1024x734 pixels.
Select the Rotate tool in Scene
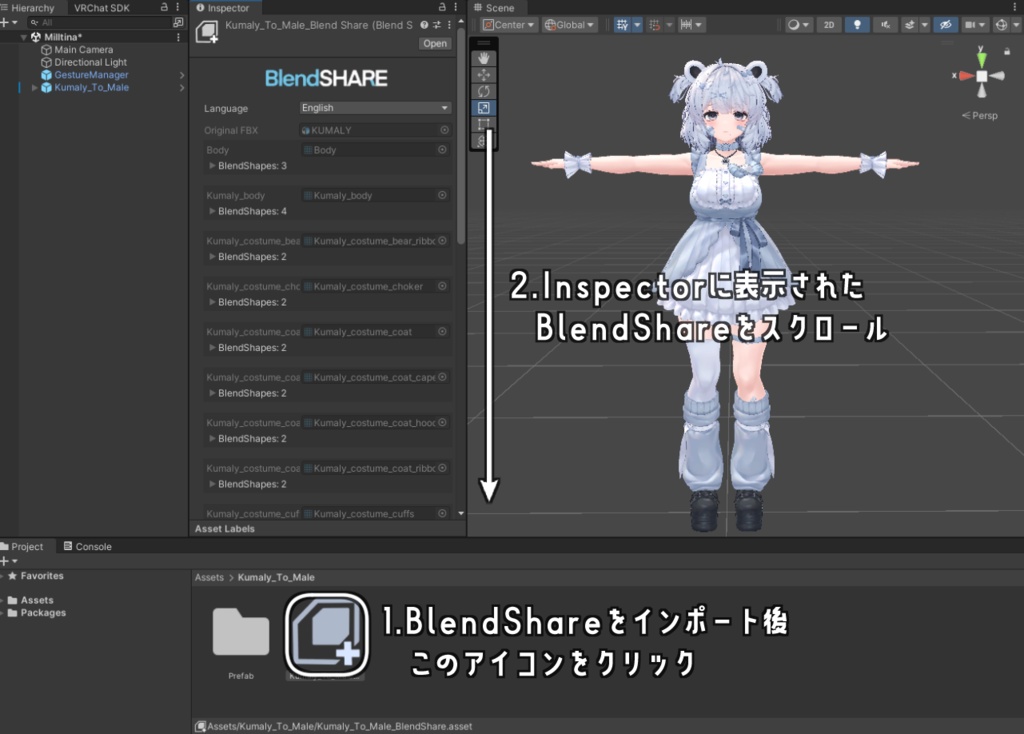[x=483, y=91]
